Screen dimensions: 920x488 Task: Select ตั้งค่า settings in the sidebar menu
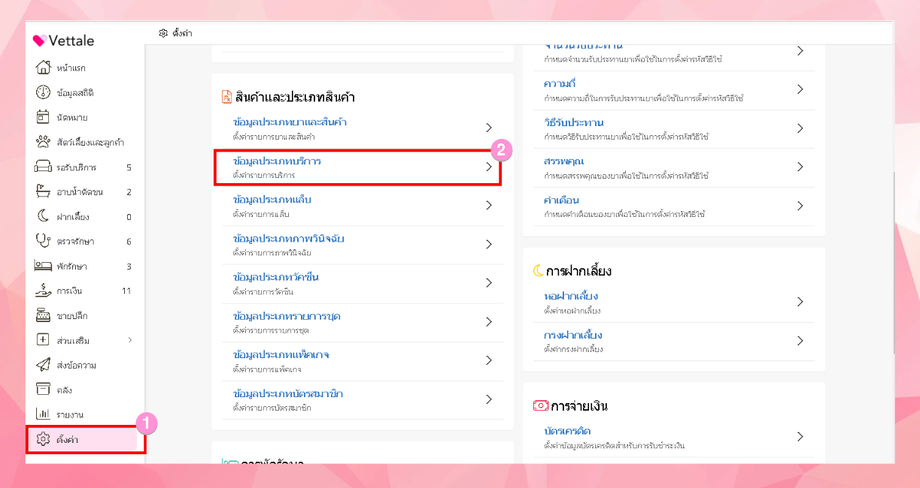(67, 439)
